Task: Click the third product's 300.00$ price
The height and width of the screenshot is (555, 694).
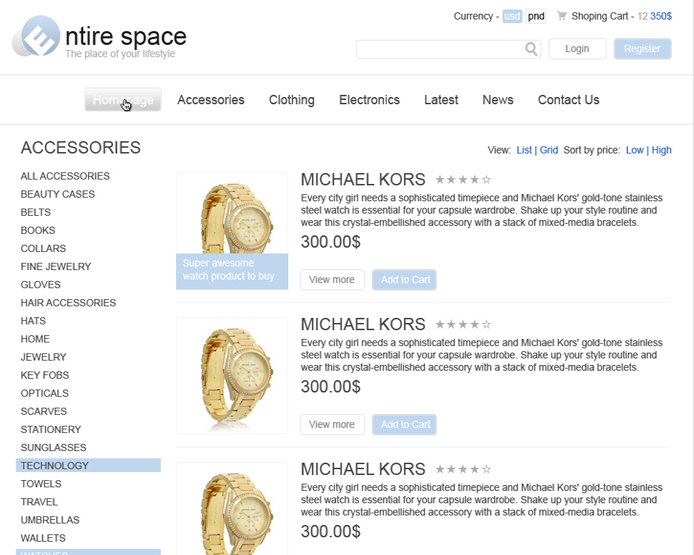Action: point(331,532)
